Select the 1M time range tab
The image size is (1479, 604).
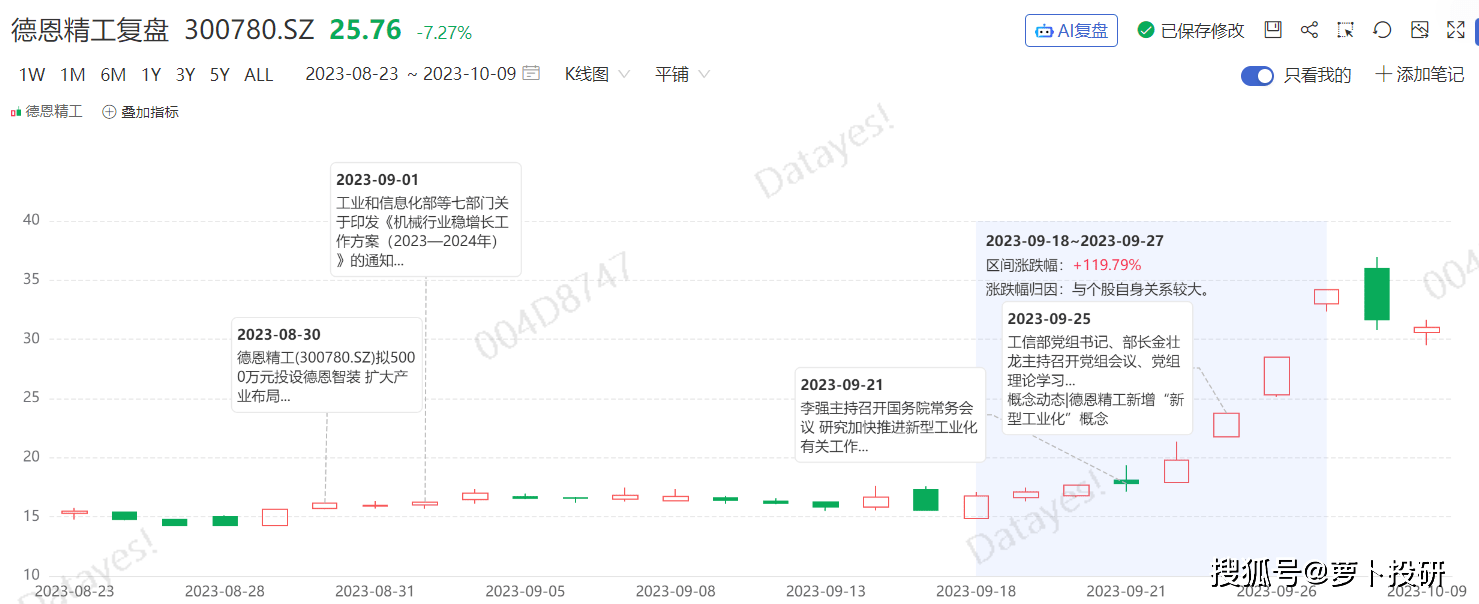pos(72,74)
